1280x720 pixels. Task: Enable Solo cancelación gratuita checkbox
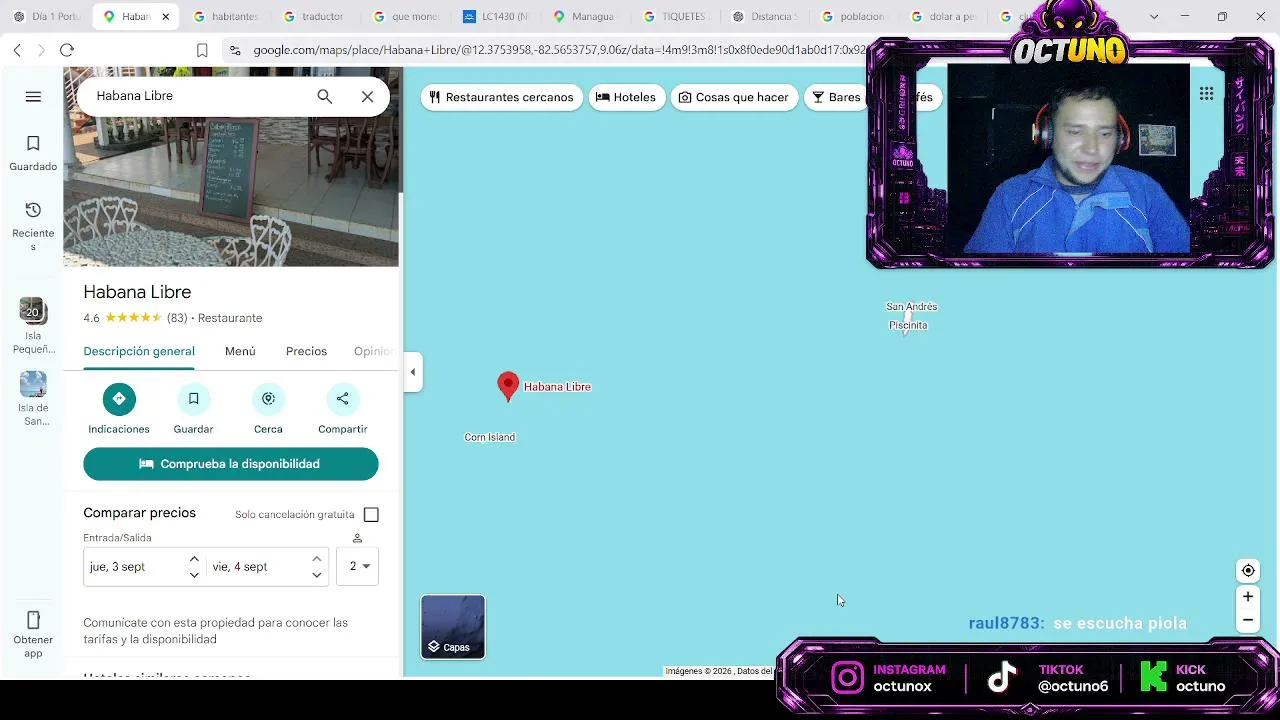(371, 515)
